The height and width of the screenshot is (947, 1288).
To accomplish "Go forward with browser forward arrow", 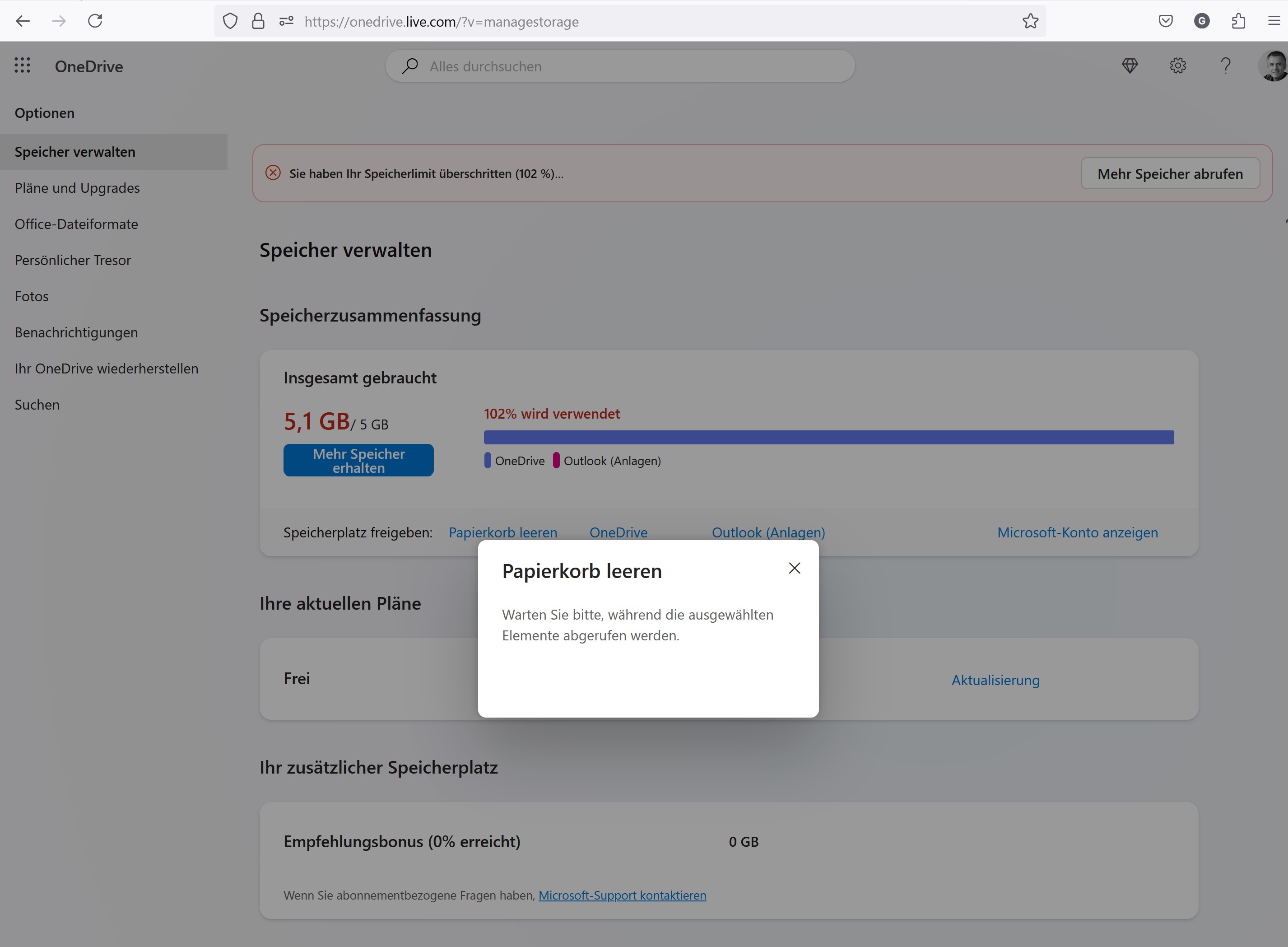I will [59, 21].
